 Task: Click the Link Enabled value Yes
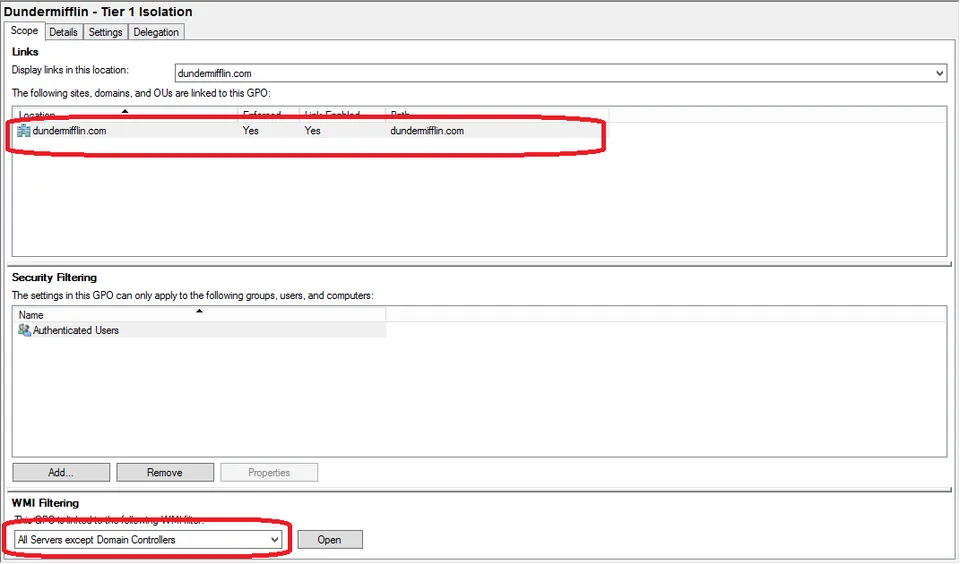(x=312, y=130)
